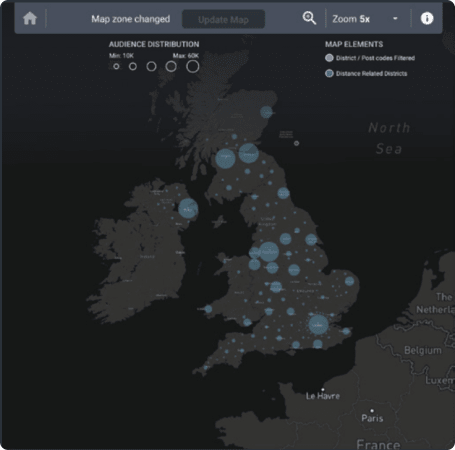This screenshot has height=450, width=455.
Task: Activate the magnifier zoom-in icon
Action: pyautogui.click(x=309, y=18)
